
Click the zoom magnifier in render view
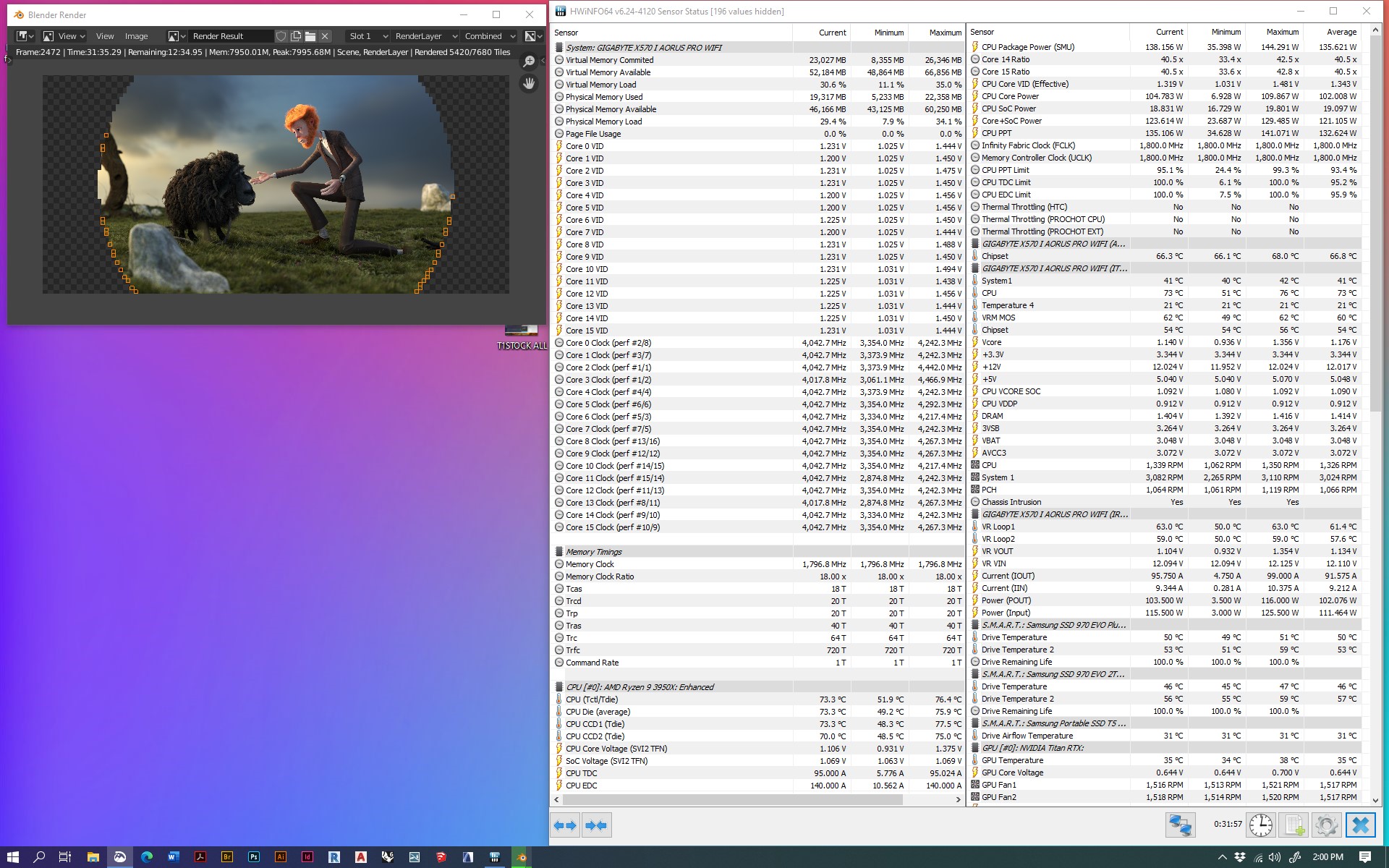529,61
